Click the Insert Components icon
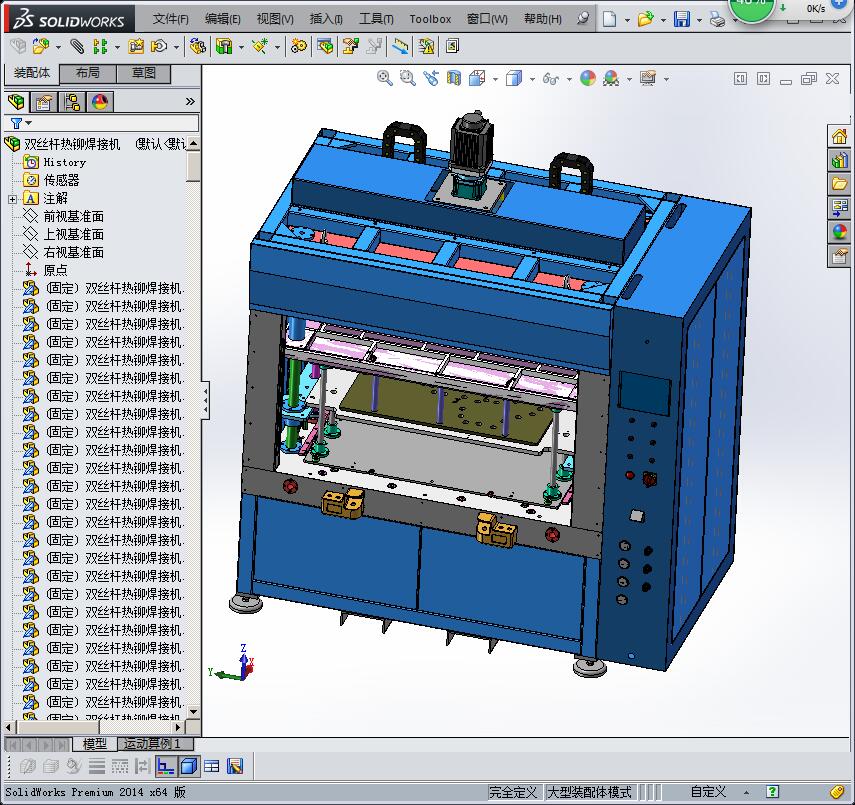 40,46
